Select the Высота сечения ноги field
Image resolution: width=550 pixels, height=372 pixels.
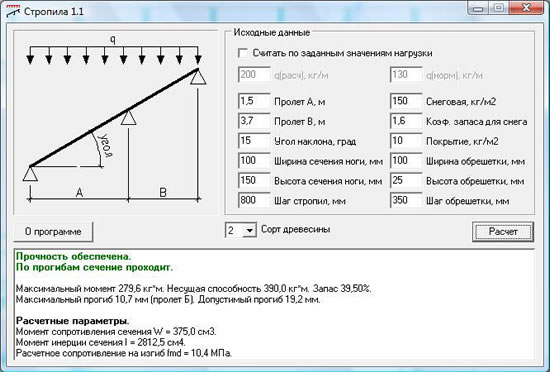point(254,181)
